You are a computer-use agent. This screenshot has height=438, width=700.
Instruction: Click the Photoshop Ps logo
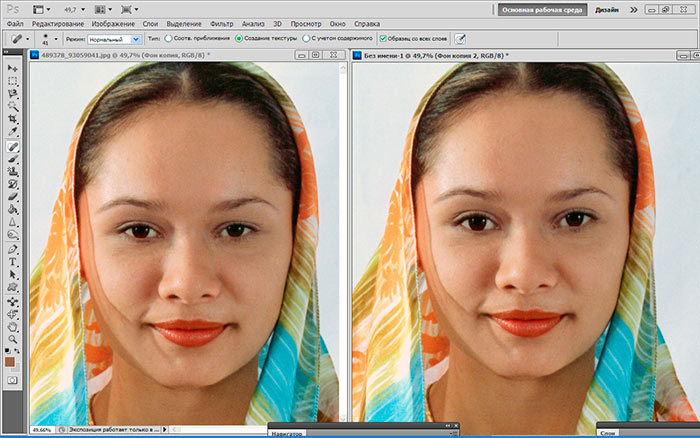[x=13, y=9]
